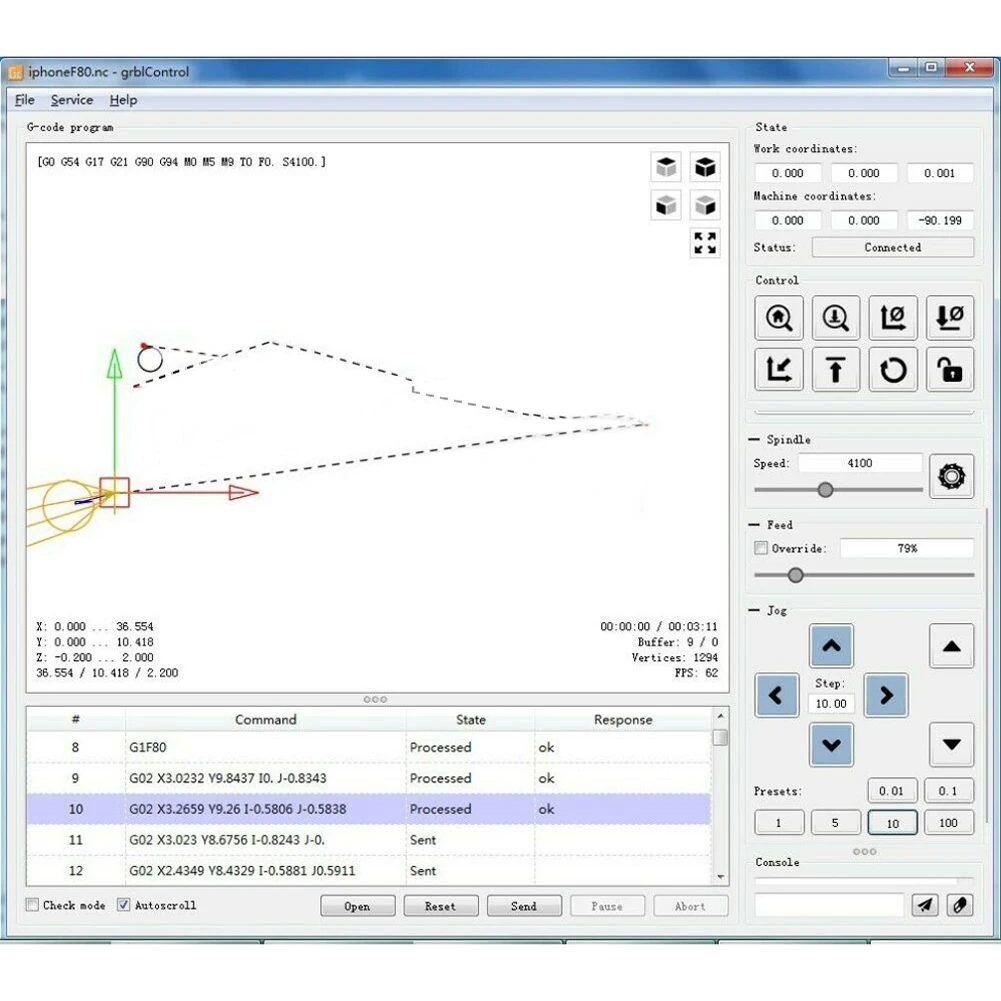This screenshot has height=1001, width=1001.
Task: Click the Zero XY icon
Action: coord(893,318)
